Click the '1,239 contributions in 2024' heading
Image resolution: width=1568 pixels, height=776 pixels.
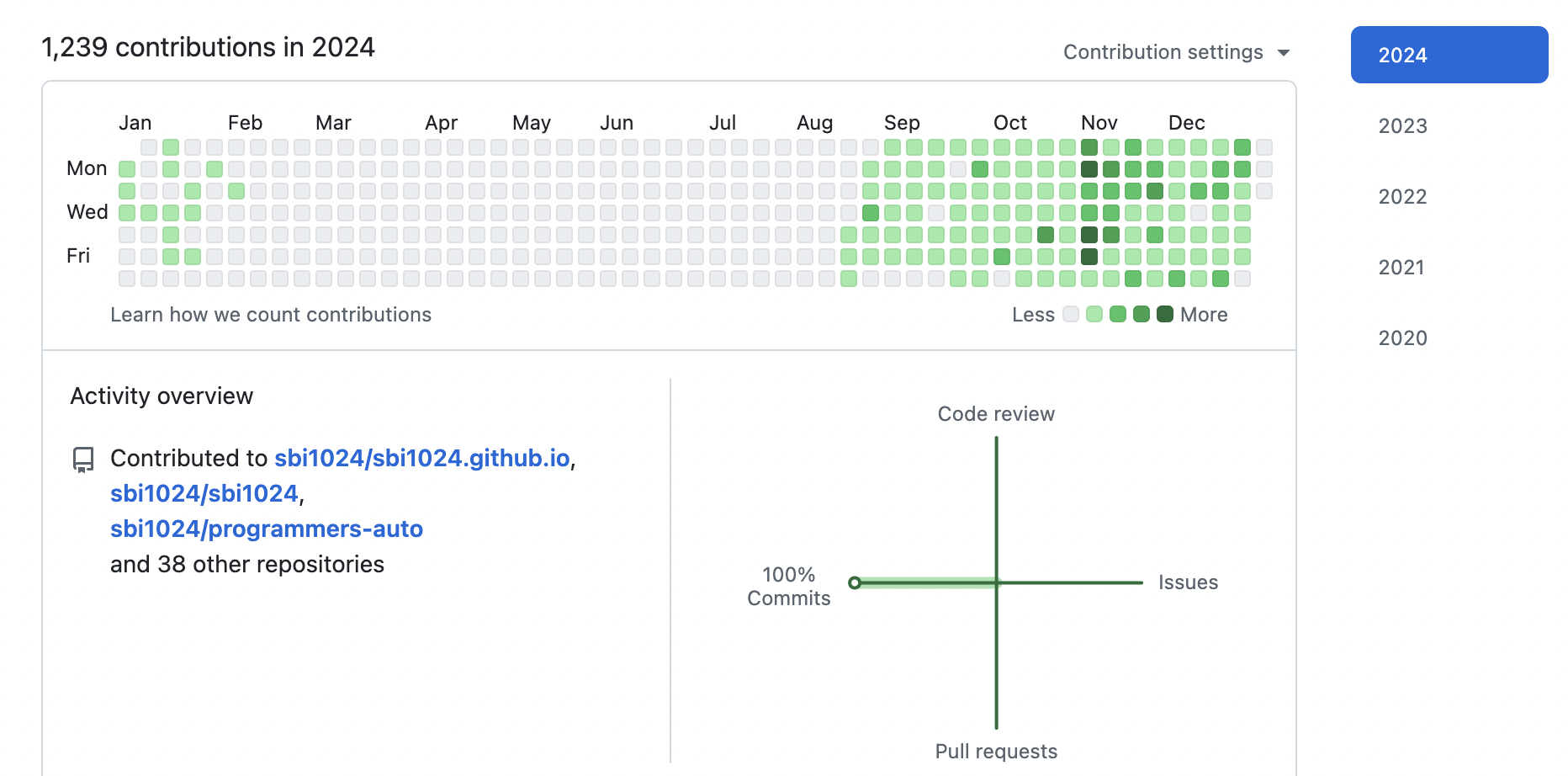208,47
